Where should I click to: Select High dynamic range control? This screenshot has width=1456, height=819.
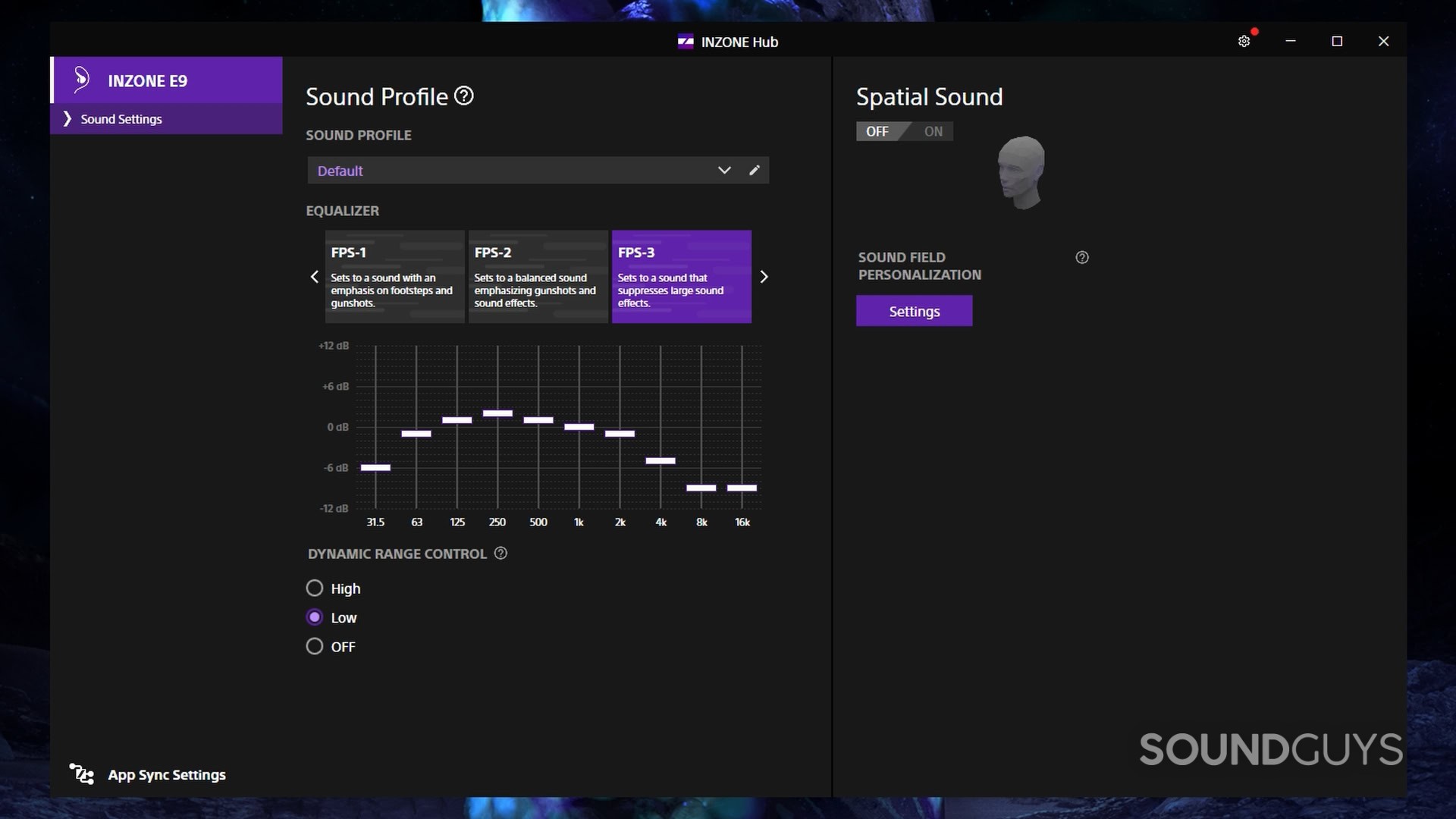pyautogui.click(x=315, y=588)
